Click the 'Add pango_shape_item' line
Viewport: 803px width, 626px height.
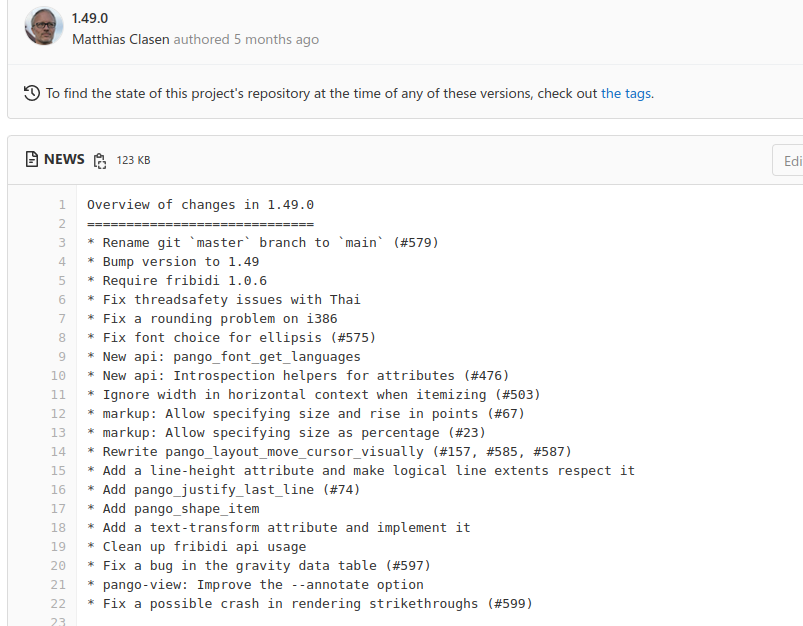173,509
